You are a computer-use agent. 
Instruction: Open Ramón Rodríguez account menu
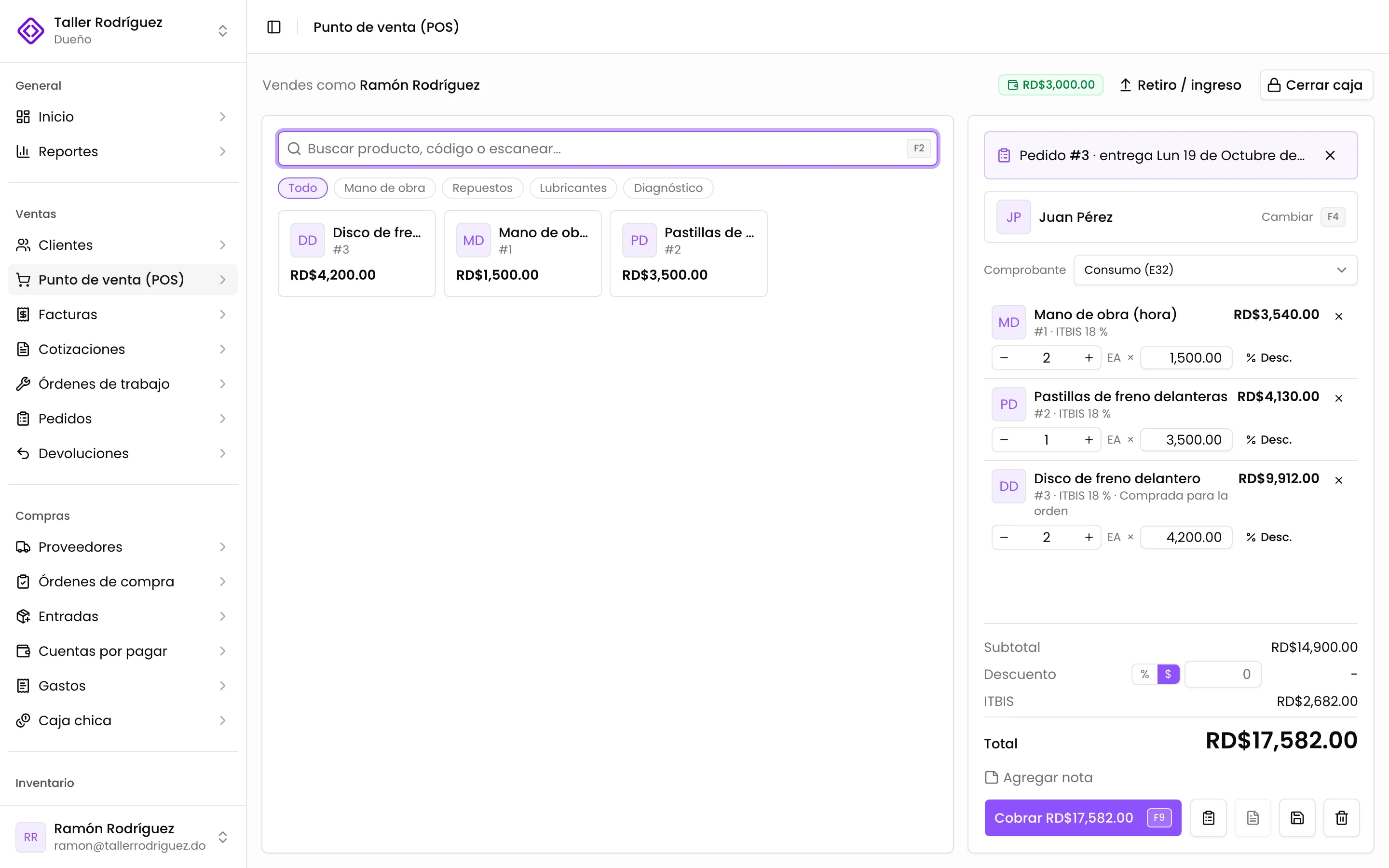[x=123, y=837]
